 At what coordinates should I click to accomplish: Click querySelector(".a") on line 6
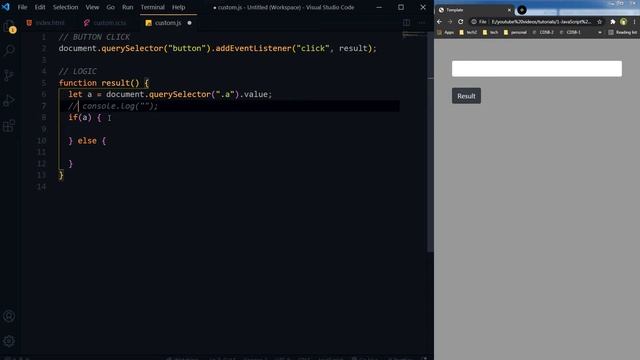193,94
